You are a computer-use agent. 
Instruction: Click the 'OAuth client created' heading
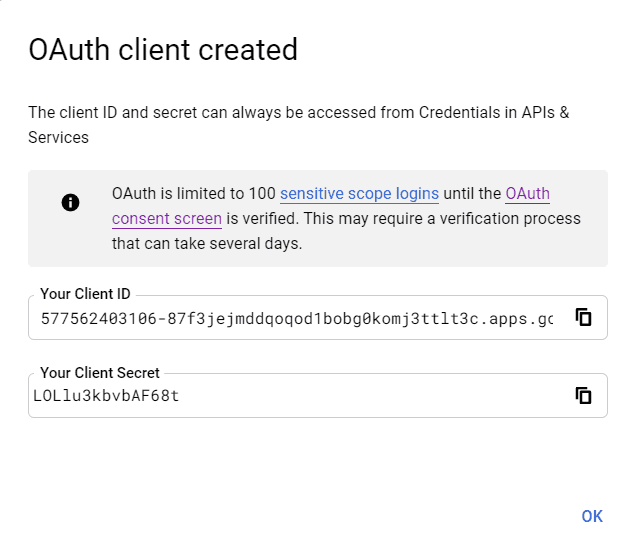[x=163, y=50]
